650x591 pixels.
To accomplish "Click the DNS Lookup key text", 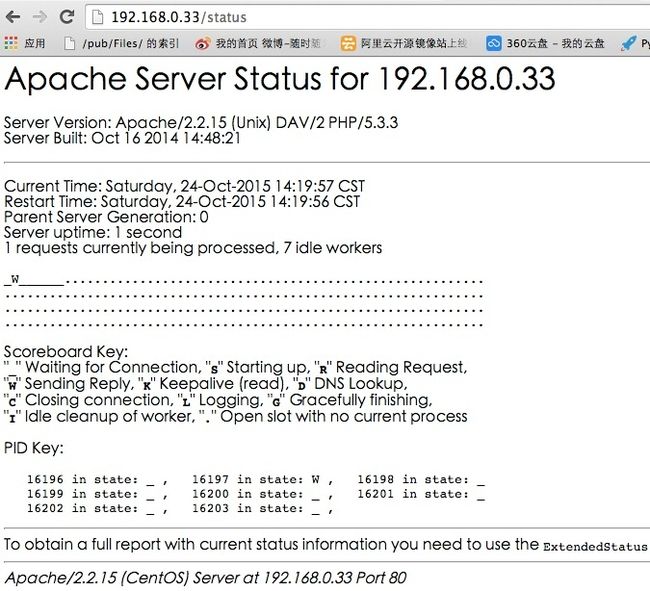I will click(x=361, y=383).
